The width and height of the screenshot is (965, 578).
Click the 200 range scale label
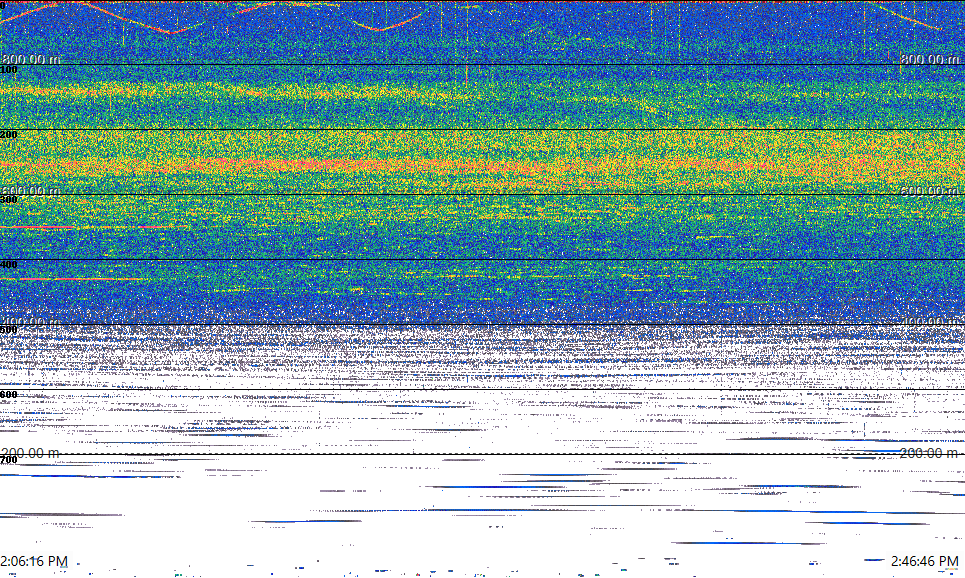click(x=9, y=135)
